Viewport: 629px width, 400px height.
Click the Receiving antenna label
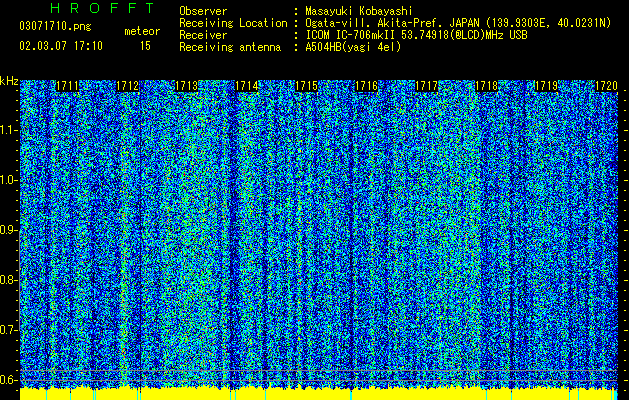(230, 47)
